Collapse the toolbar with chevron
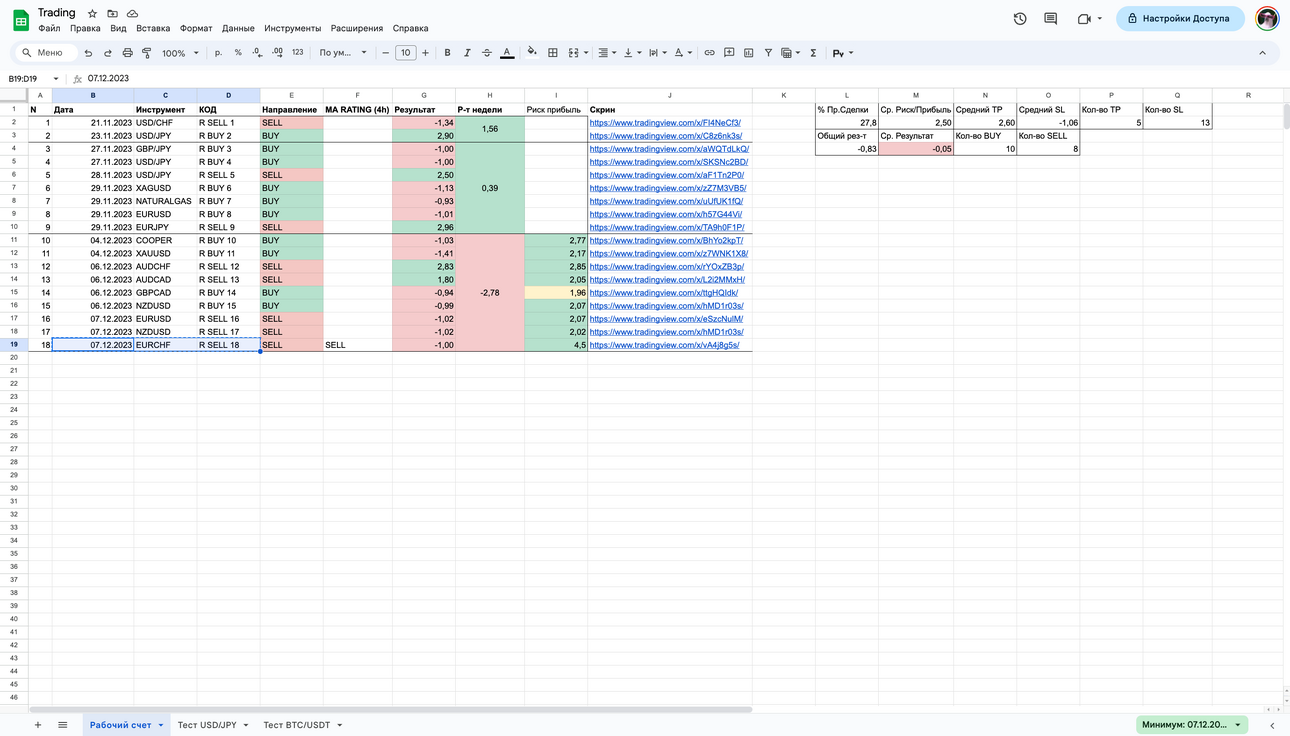The height and width of the screenshot is (736, 1290). tap(1262, 53)
